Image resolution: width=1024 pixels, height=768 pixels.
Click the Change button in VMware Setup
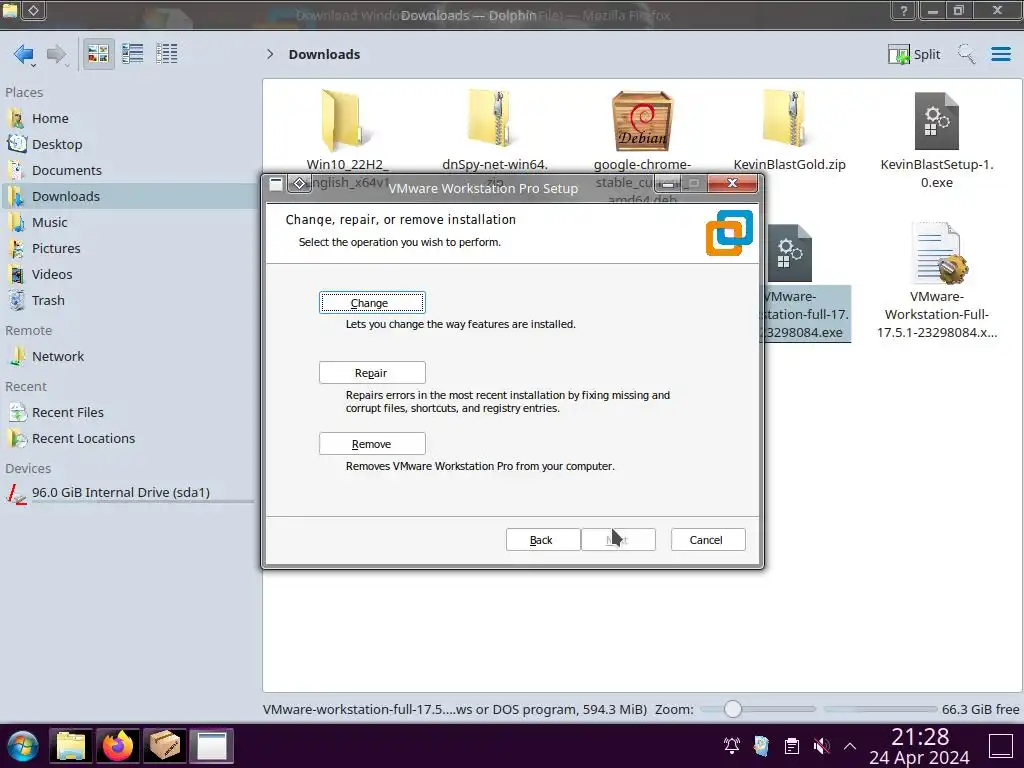coord(372,303)
